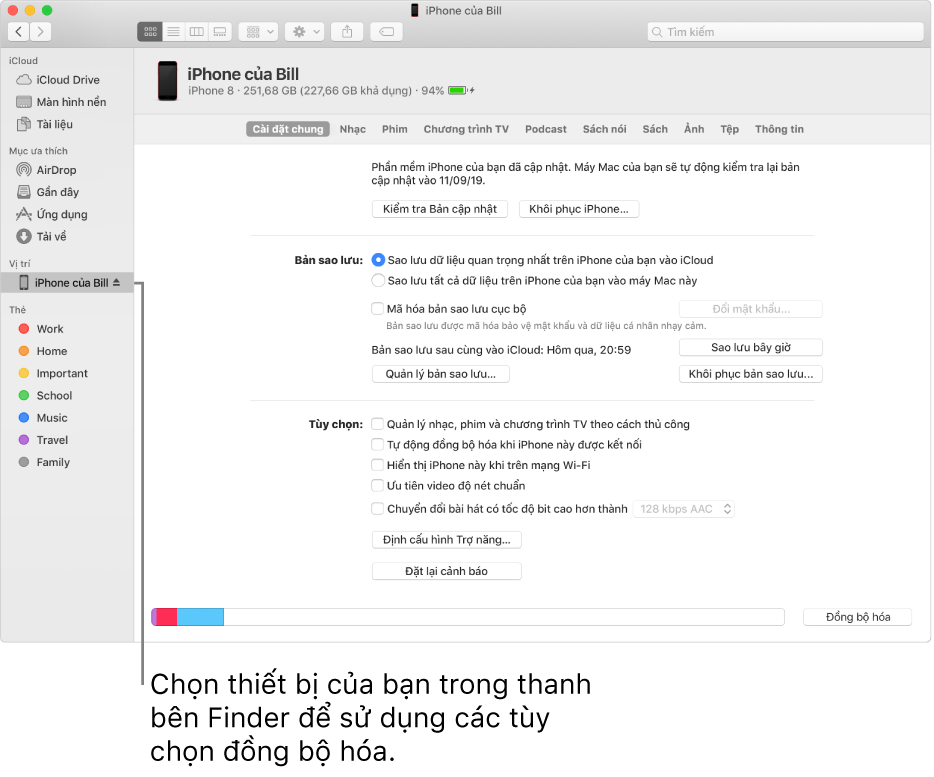Select the green School tag
934x777 pixels.
tap(46, 396)
